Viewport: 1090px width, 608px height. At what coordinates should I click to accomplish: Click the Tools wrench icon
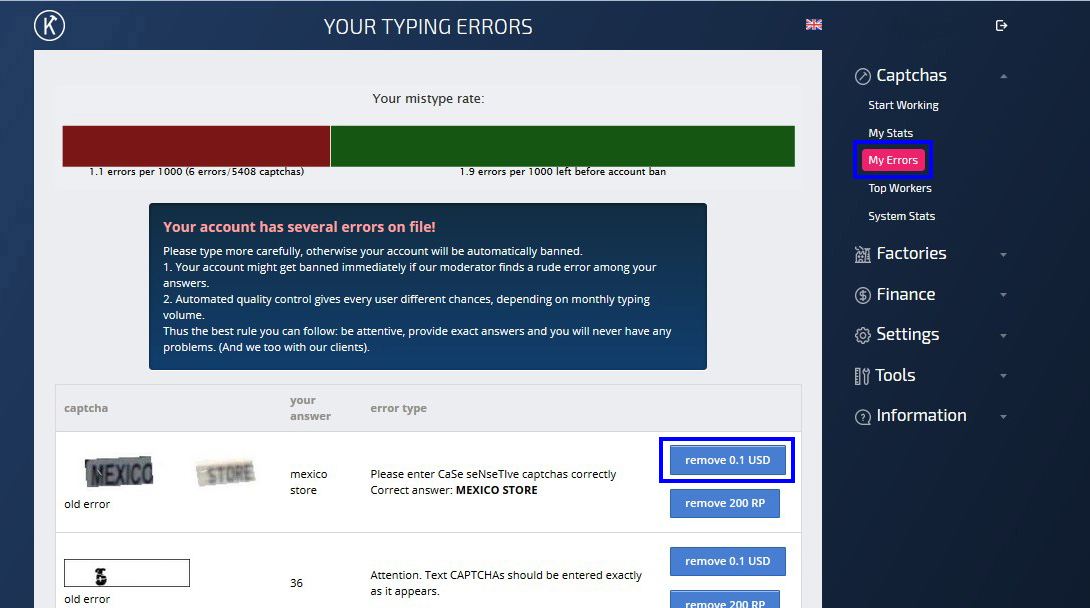861,376
